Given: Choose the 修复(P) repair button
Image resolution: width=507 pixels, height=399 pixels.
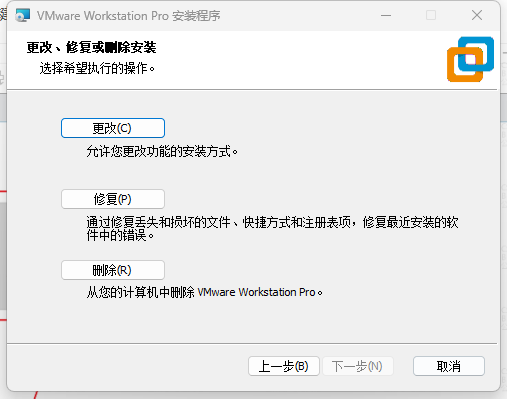Looking at the screenshot, I should (x=113, y=199).
